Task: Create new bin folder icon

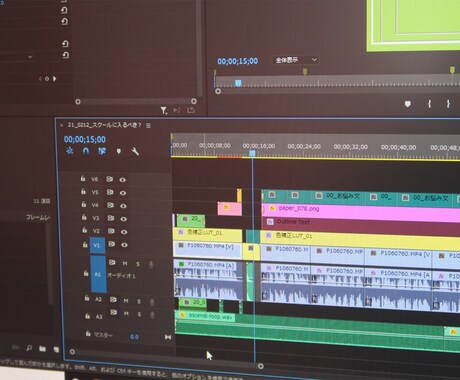Action: coord(42,349)
